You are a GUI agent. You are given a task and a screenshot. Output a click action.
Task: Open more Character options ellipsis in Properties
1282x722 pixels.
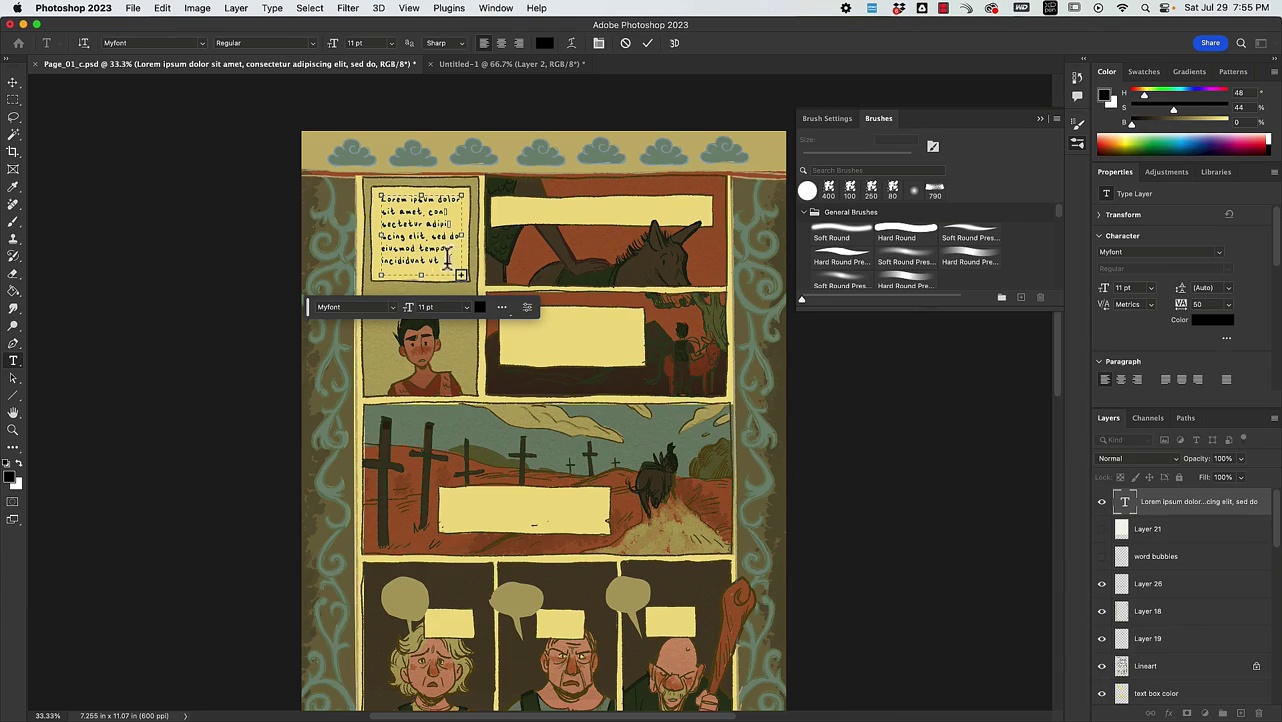[1226, 338]
